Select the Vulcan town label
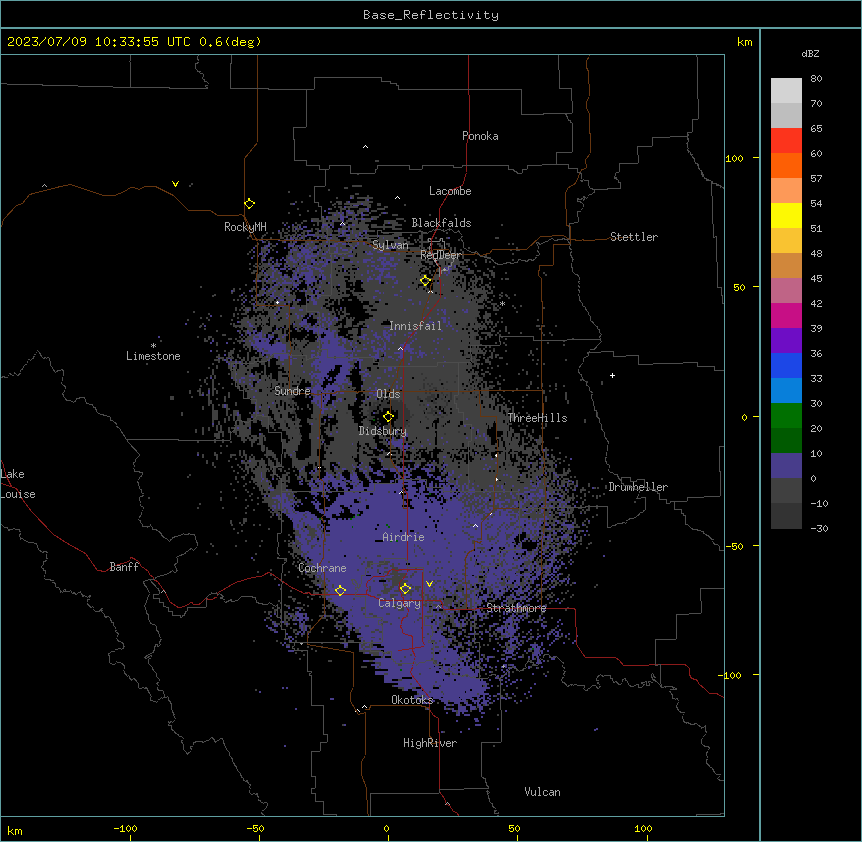The width and height of the screenshot is (862, 842). pyautogui.click(x=543, y=792)
